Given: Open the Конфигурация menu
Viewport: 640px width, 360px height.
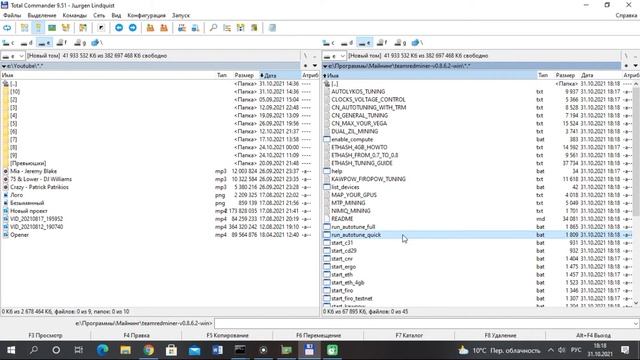Looking at the screenshot, I should [147, 15].
